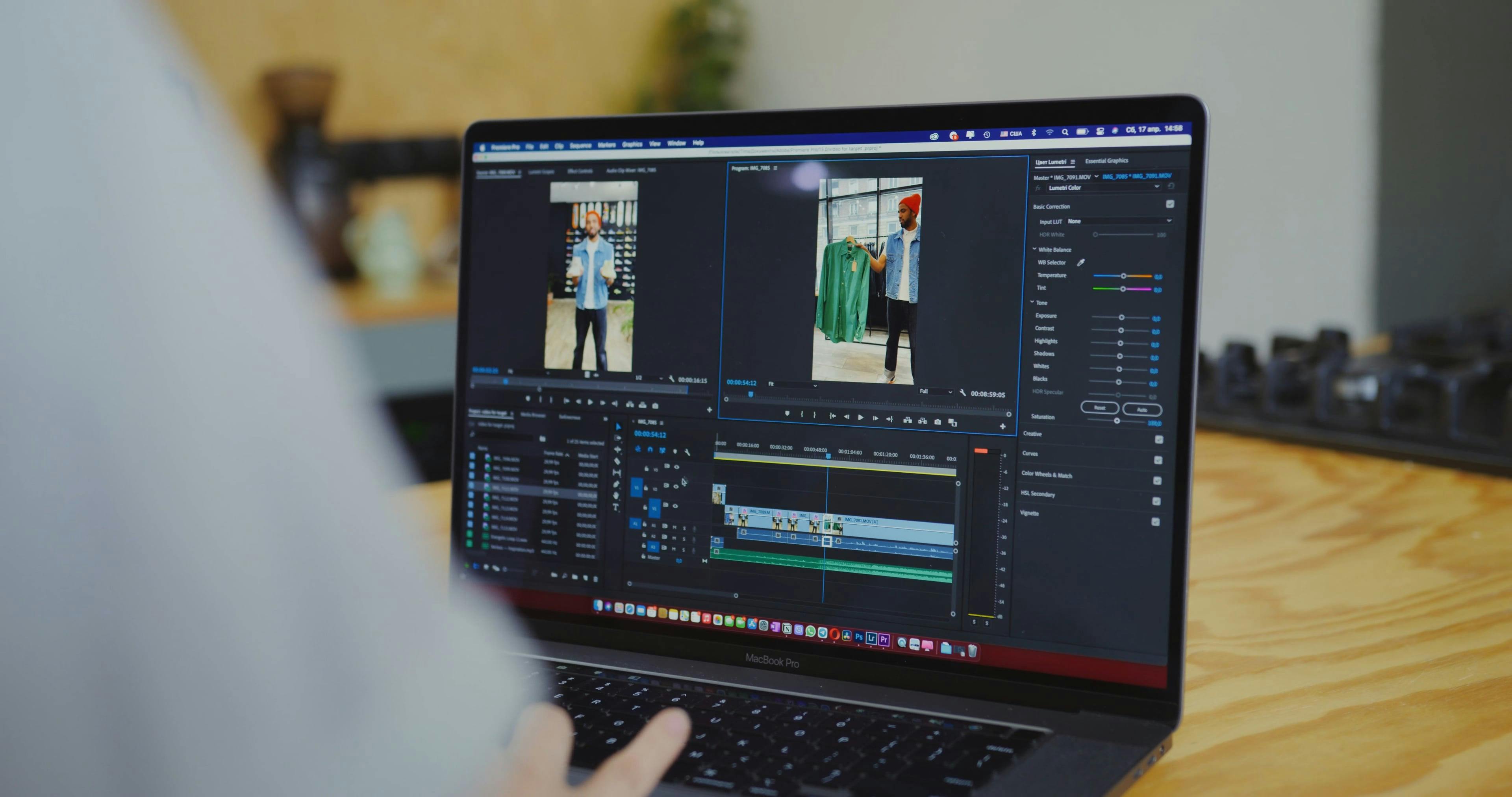The height and width of the screenshot is (797, 1512).
Task: Switch to the Essential Graphics tab
Action: pyautogui.click(x=1106, y=161)
